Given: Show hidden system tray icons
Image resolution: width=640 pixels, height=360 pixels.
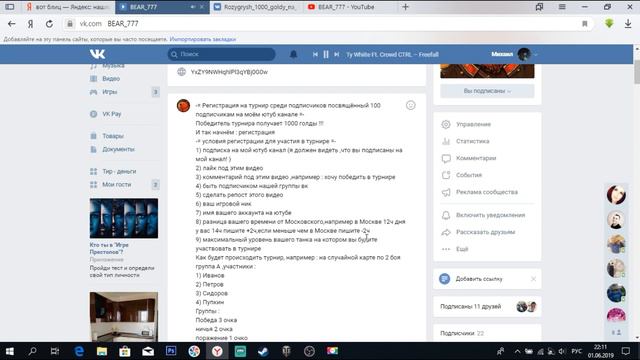Looking at the screenshot, I should (517, 351).
